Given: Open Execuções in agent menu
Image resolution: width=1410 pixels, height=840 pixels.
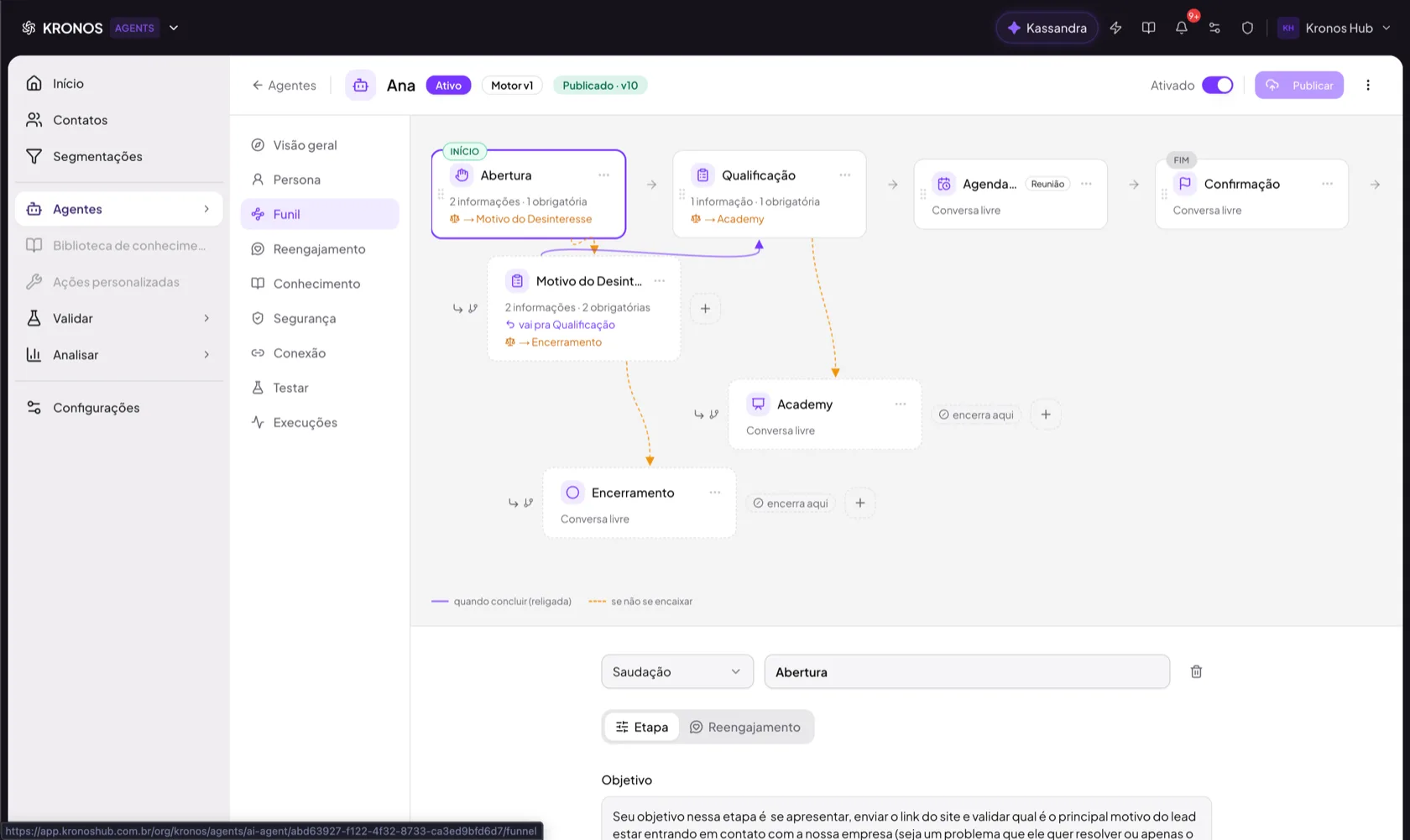Looking at the screenshot, I should 320,422.
